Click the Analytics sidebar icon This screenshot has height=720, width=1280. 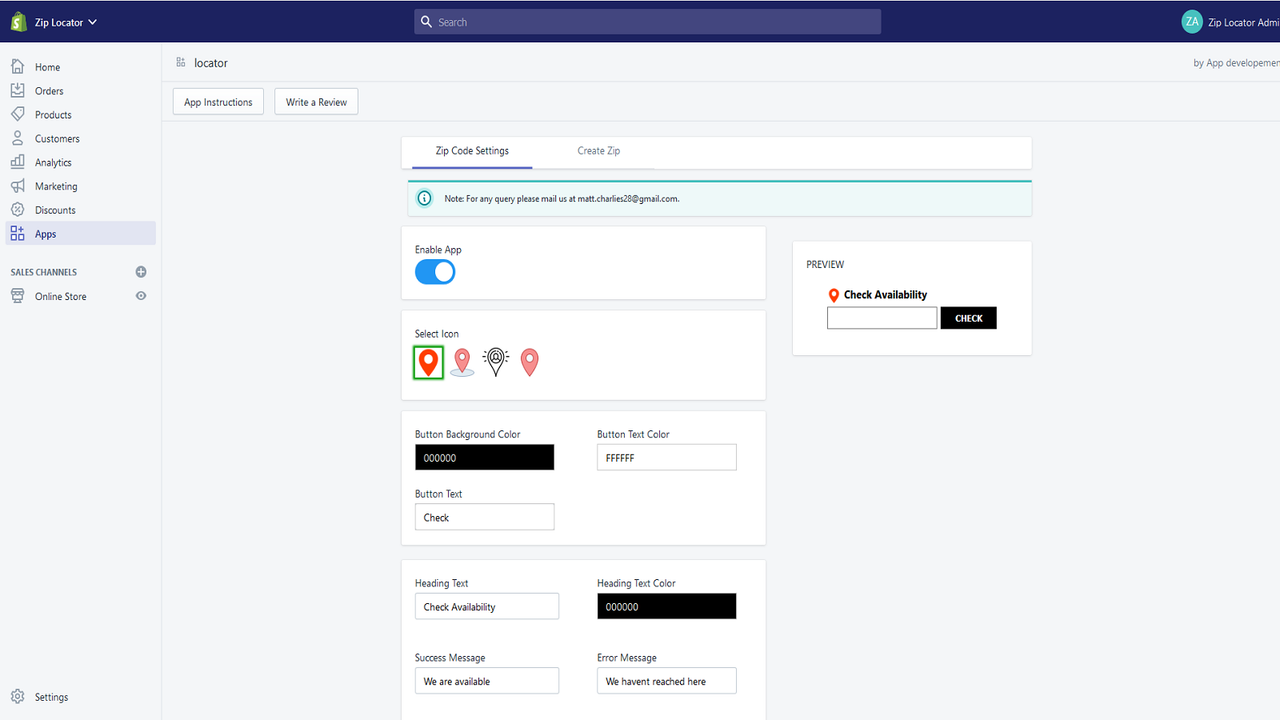pos(18,162)
